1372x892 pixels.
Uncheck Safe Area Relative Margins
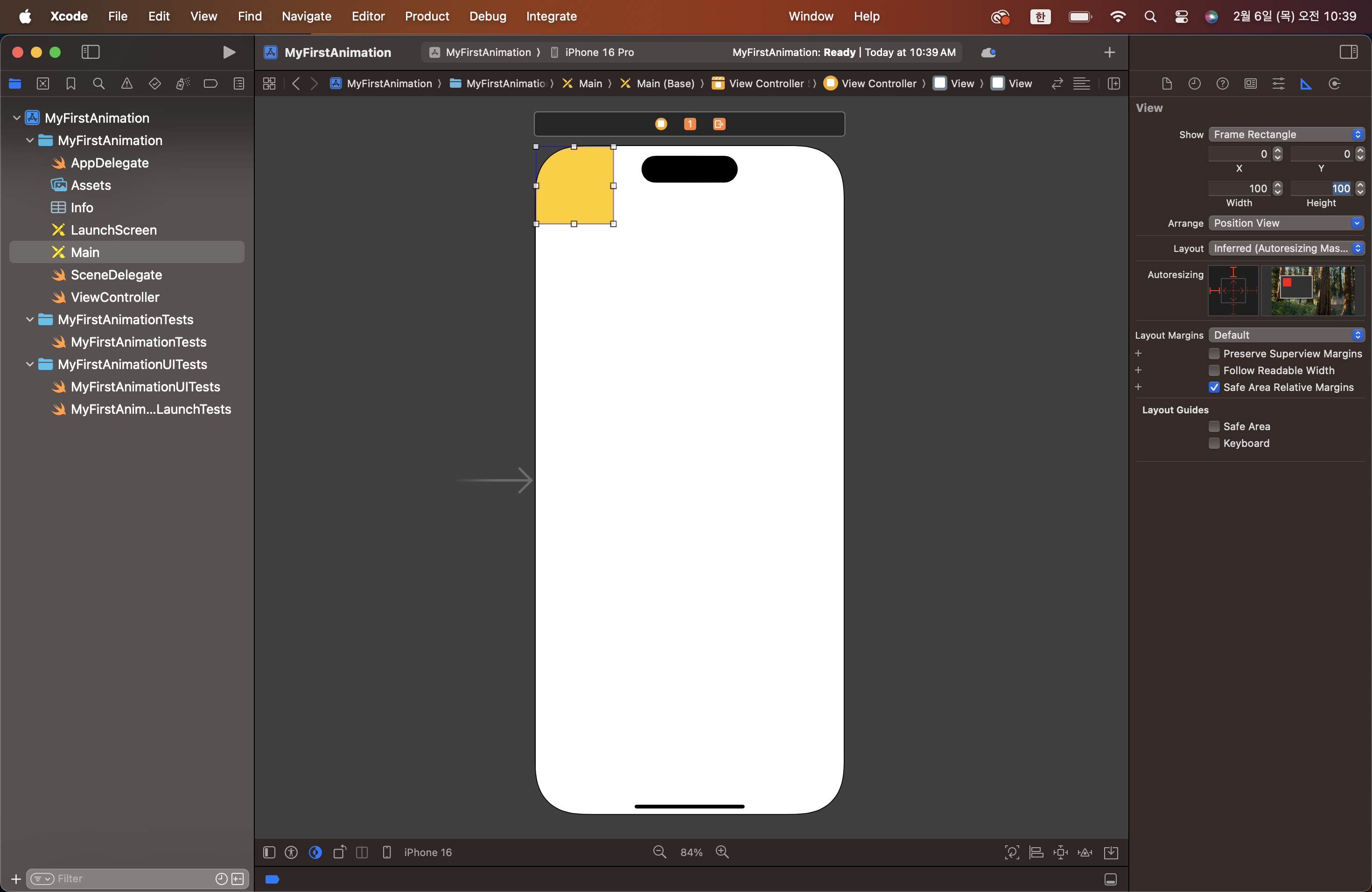(1214, 387)
